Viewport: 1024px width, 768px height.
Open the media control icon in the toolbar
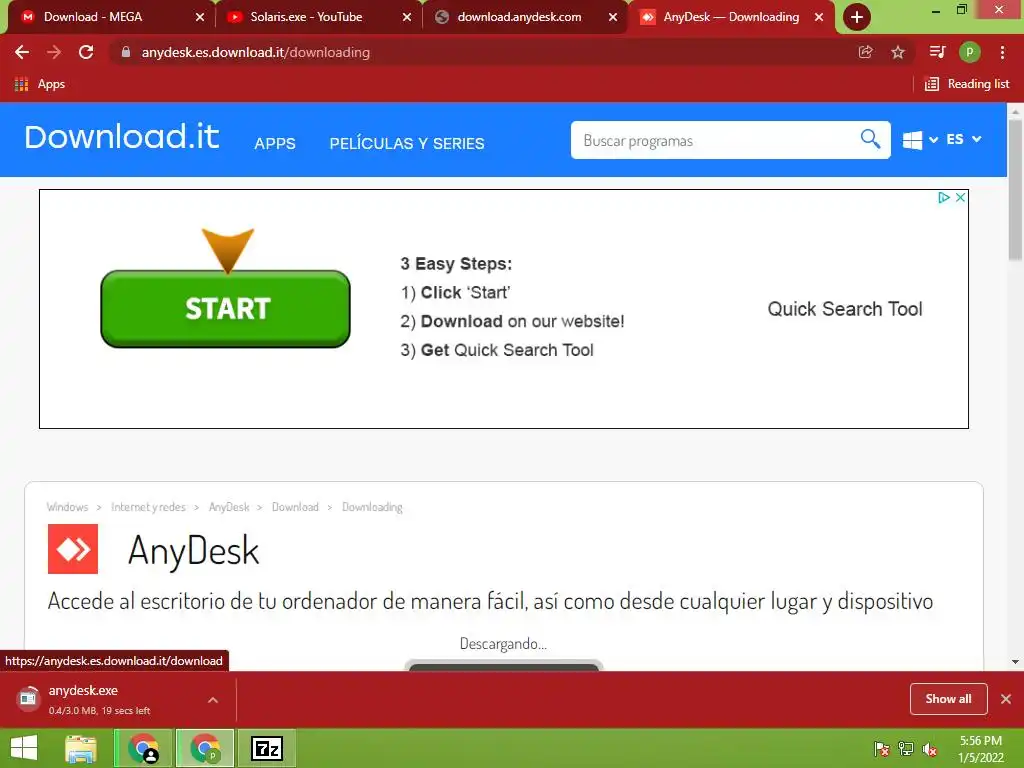pyautogui.click(x=937, y=52)
